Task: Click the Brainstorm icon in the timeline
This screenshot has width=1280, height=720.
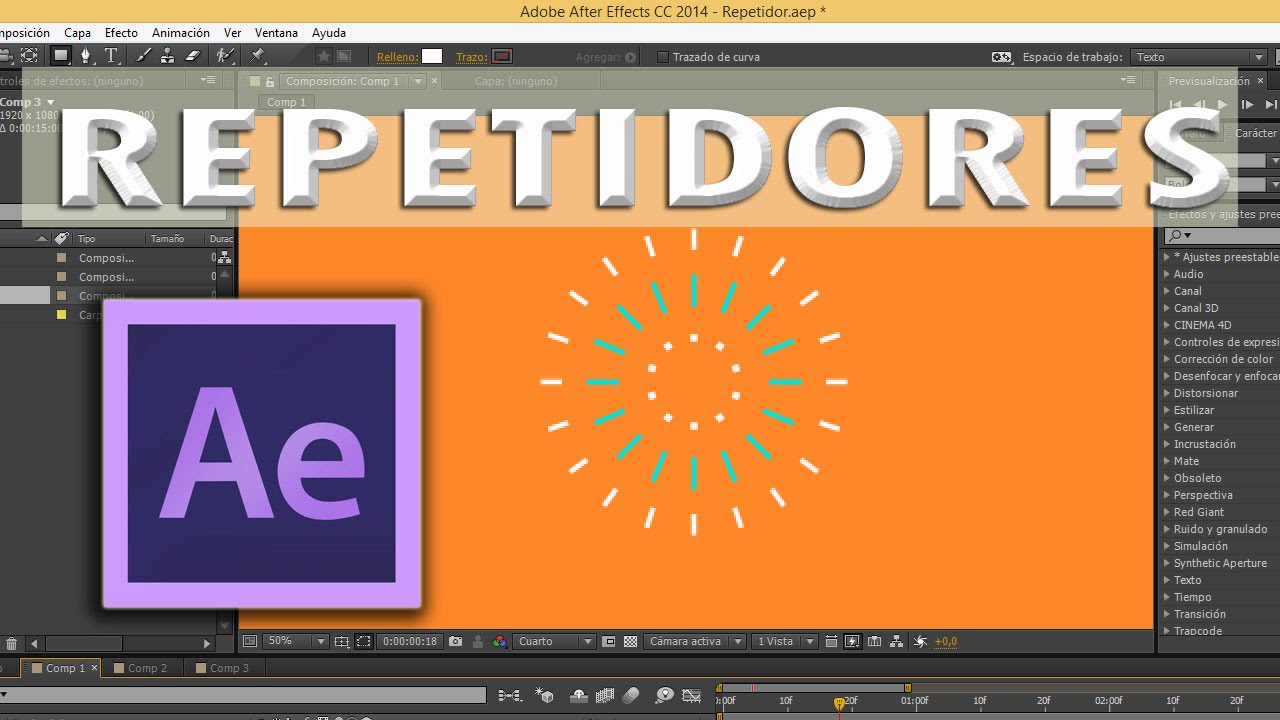Action: coord(664,695)
